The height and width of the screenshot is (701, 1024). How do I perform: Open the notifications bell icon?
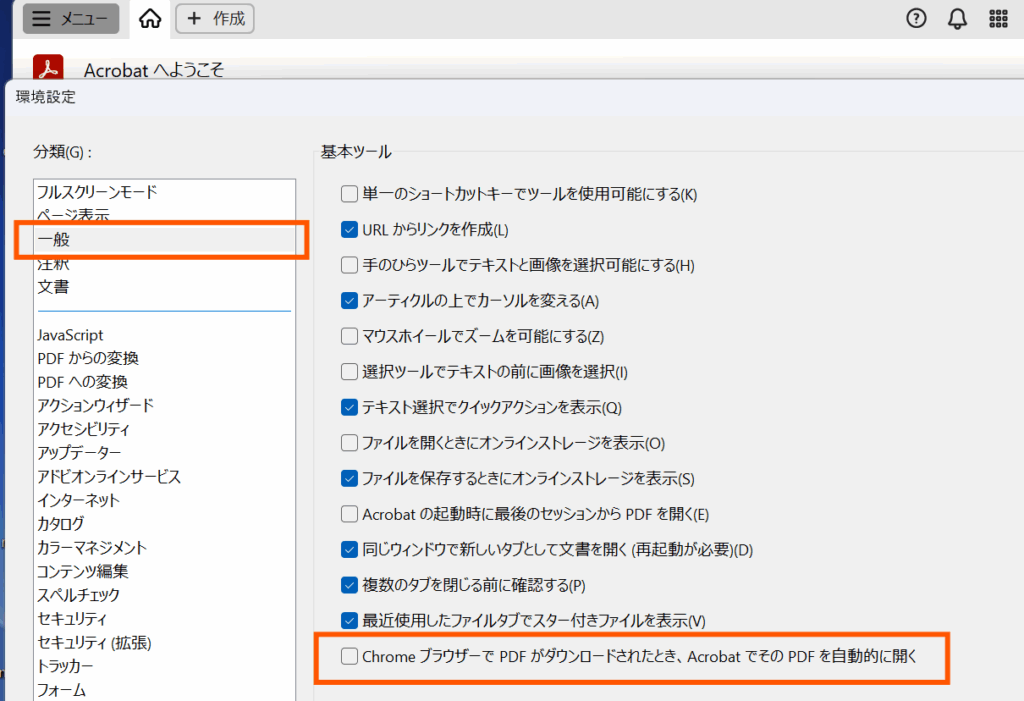pos(957,18)
